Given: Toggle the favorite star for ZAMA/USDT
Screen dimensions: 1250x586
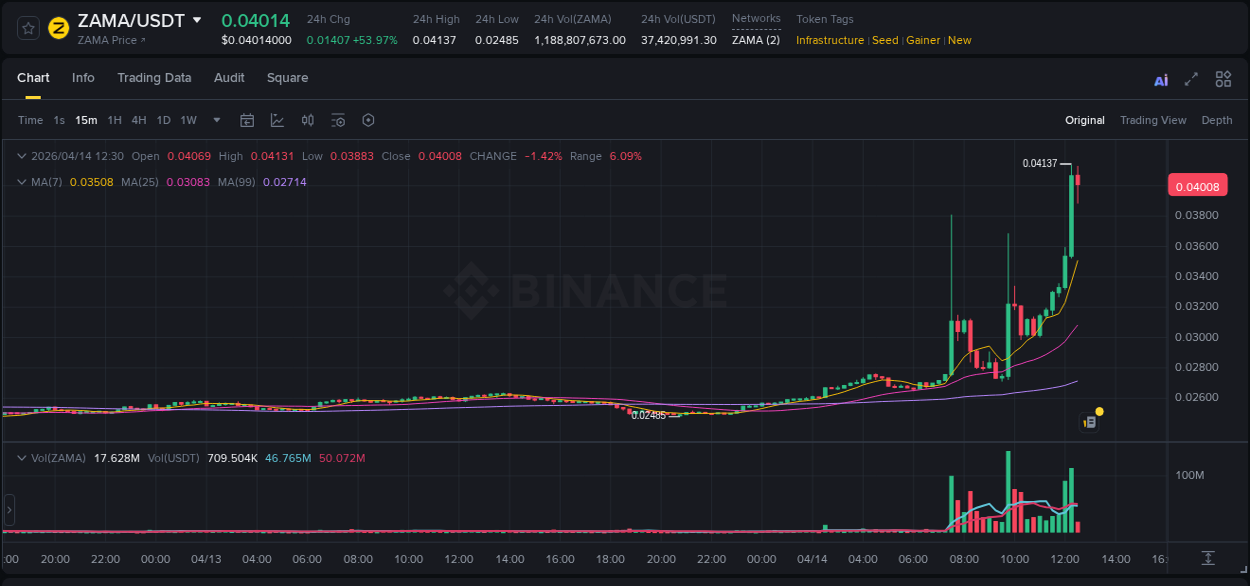Looking at the screenshot, I should 27,28.
